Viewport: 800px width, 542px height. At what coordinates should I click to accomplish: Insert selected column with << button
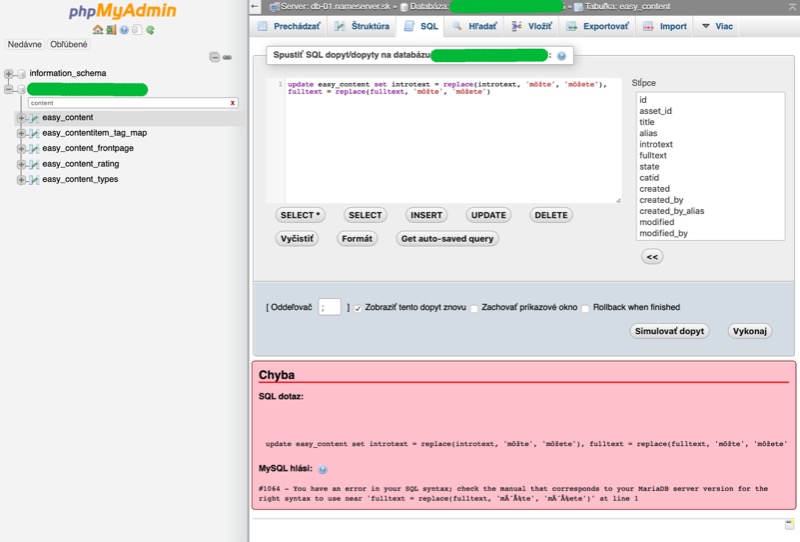[x=652, y=257]
